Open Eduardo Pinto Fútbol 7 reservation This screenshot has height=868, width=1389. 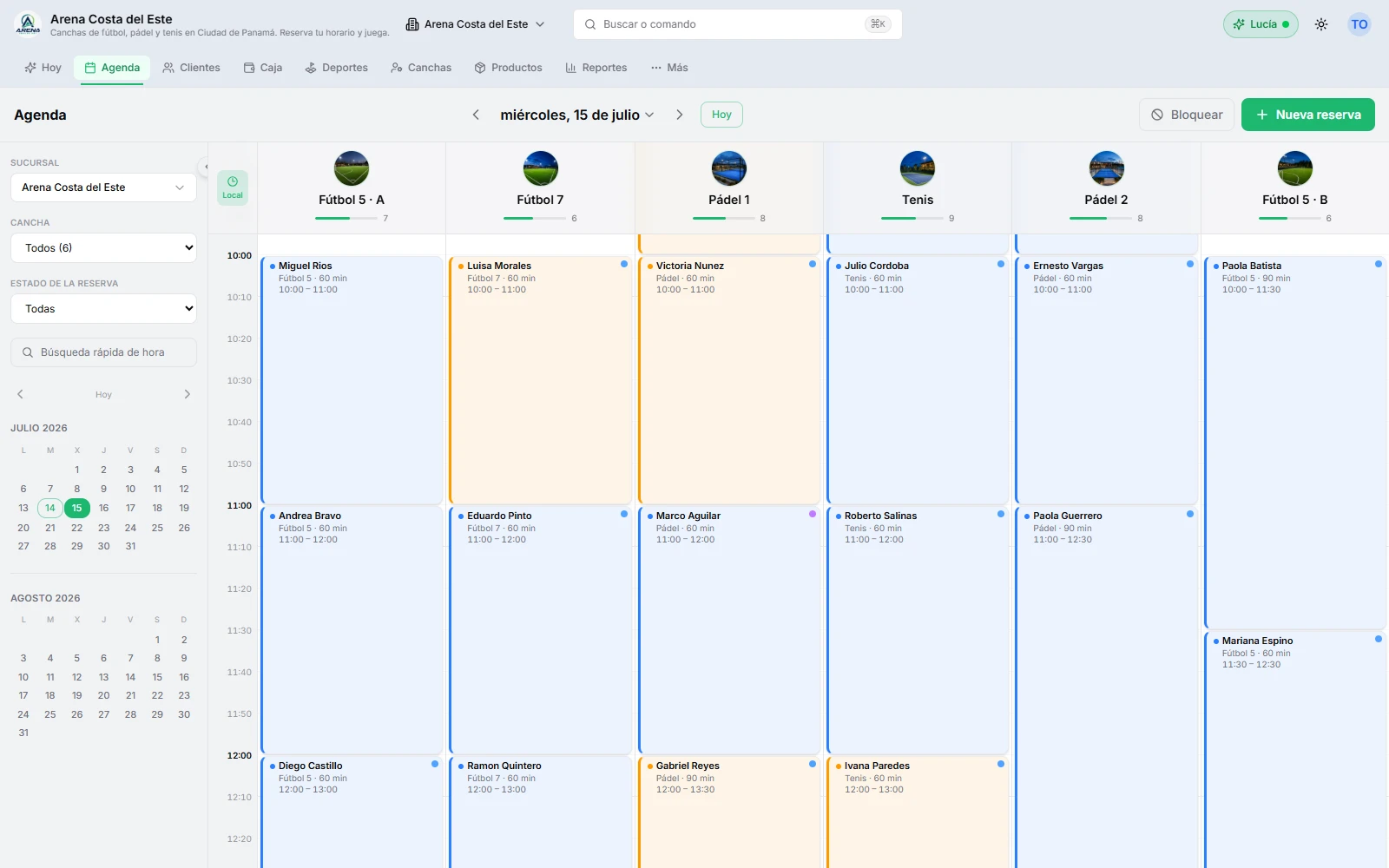point(540,630)
